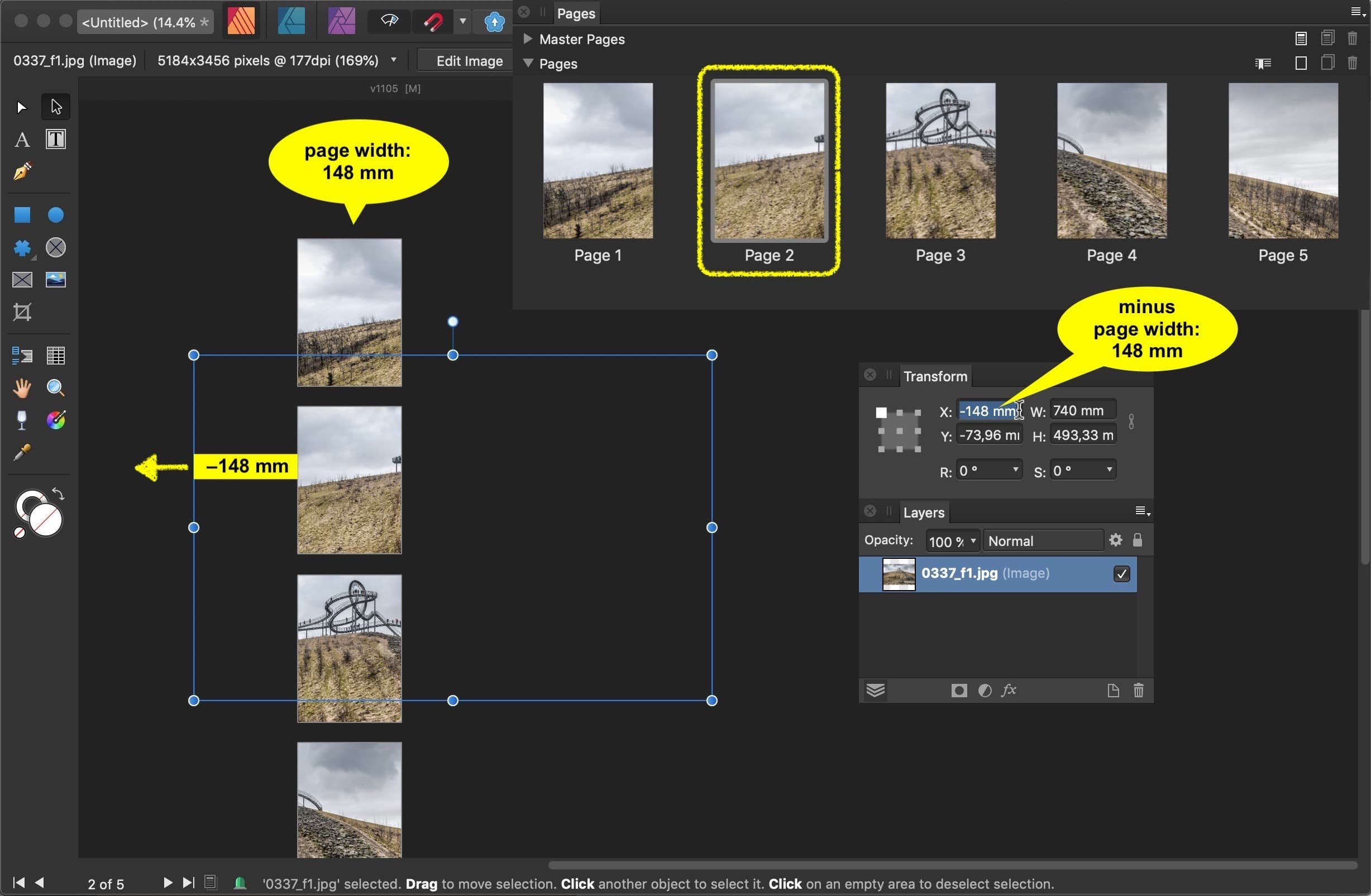This screenshot has height=896, width=1371.
Task: Select the Transform panel tab
Action: point(935,377)
